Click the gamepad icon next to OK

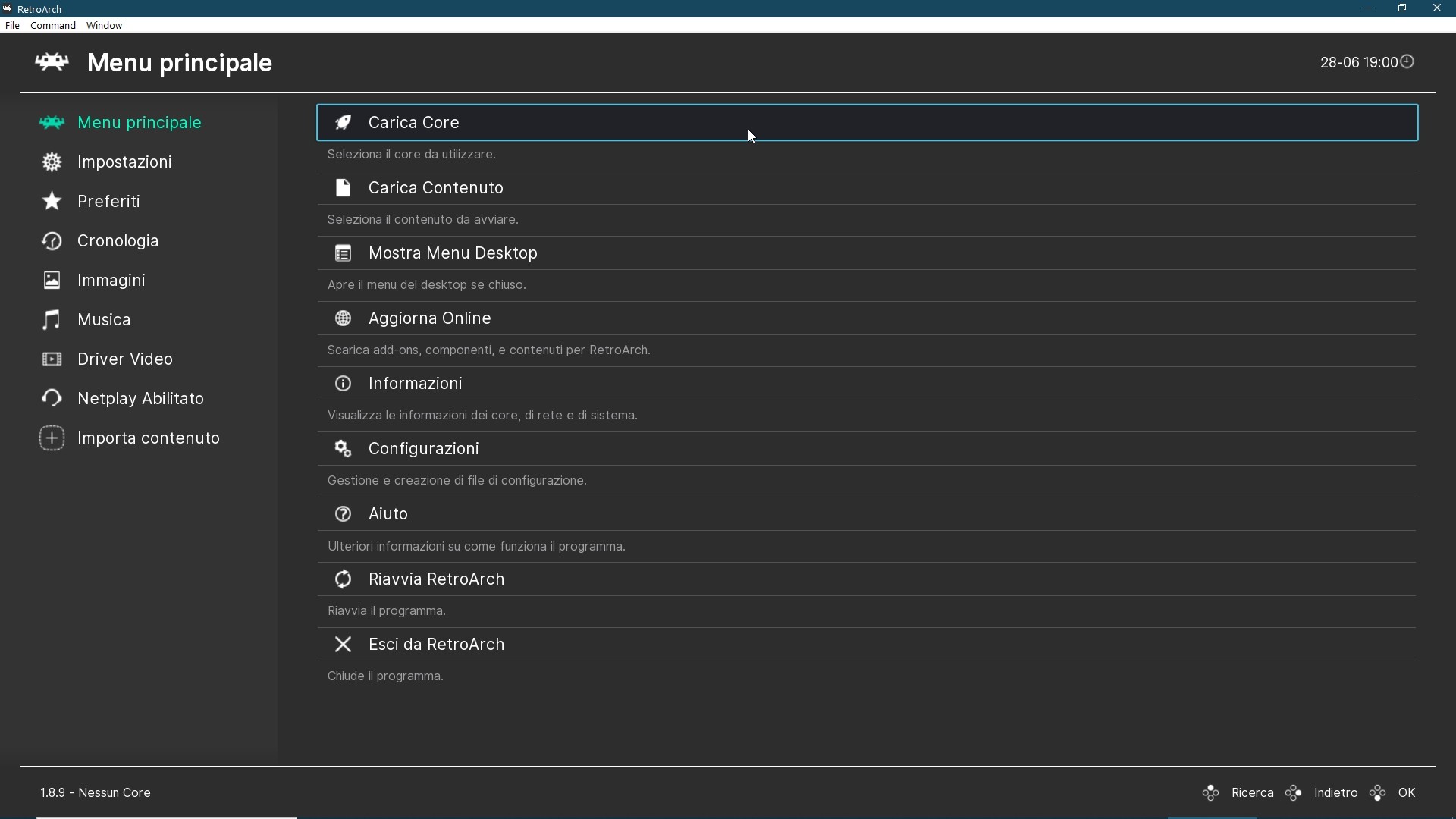[1379, 793]
